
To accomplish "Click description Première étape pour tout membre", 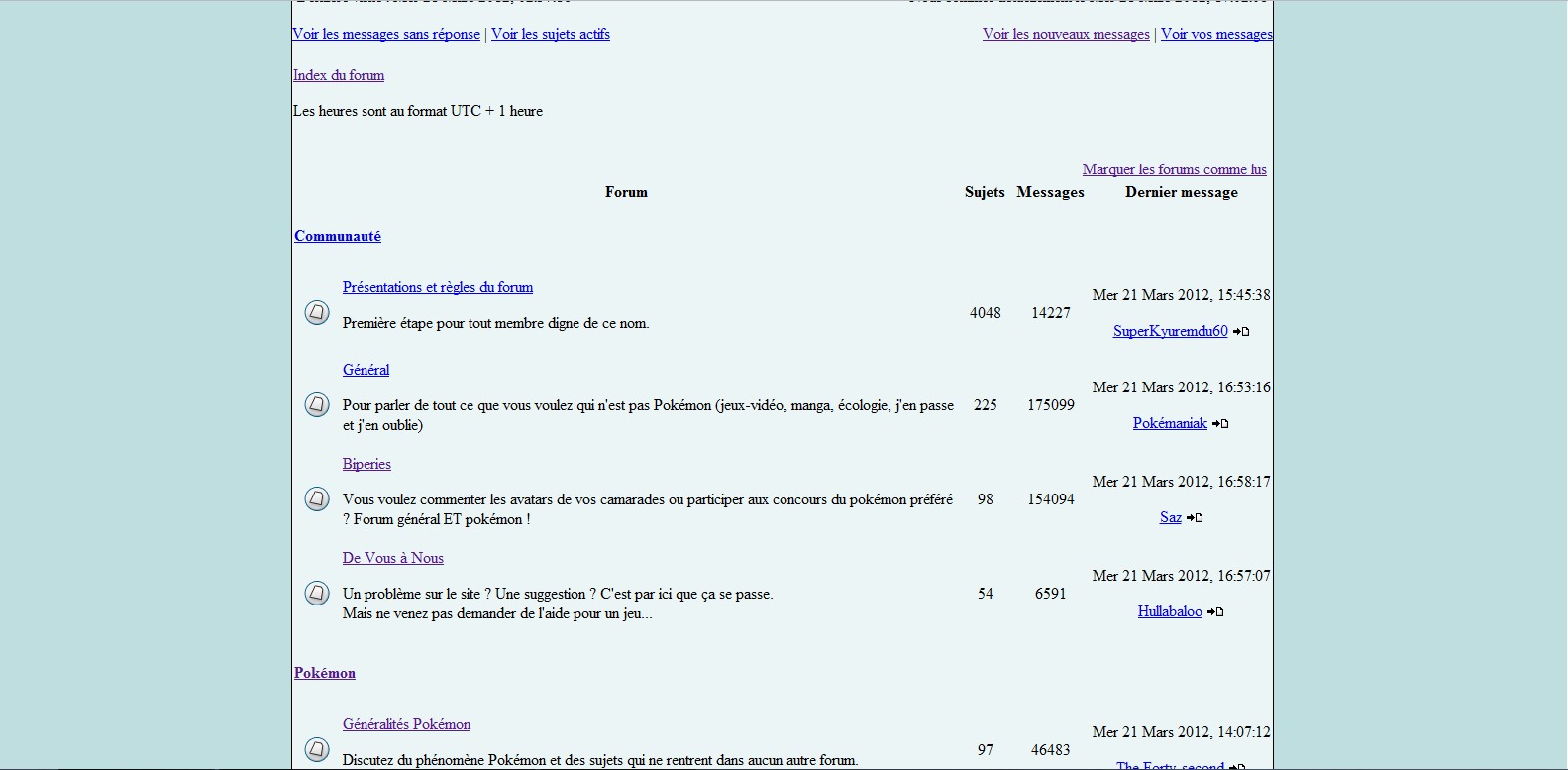I will click(x=496, y=323).
